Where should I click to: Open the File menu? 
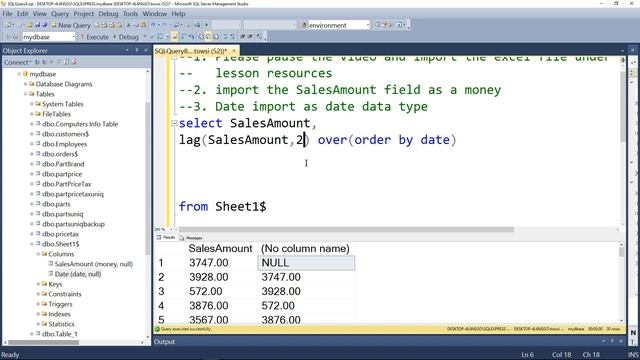point(7,13)
